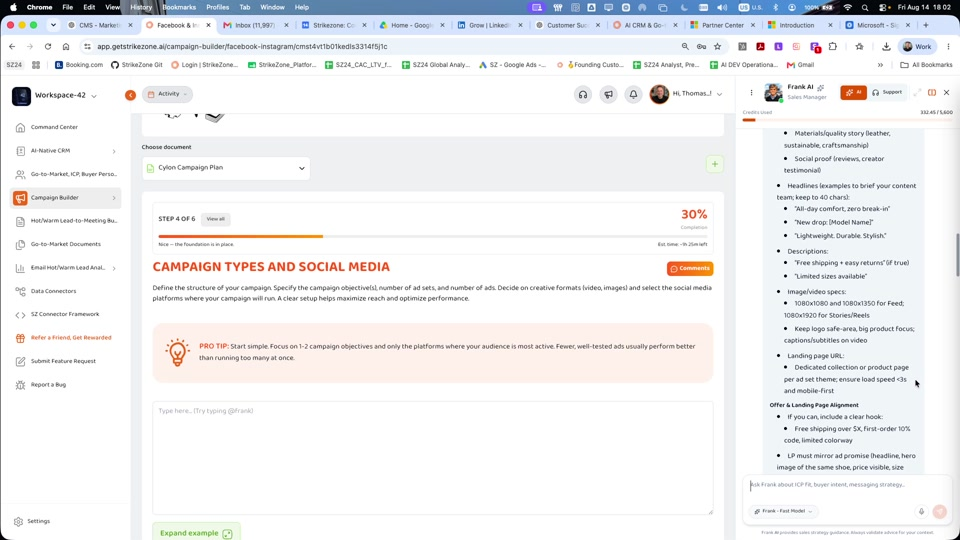Click Expand example button

tap(196, 533)
